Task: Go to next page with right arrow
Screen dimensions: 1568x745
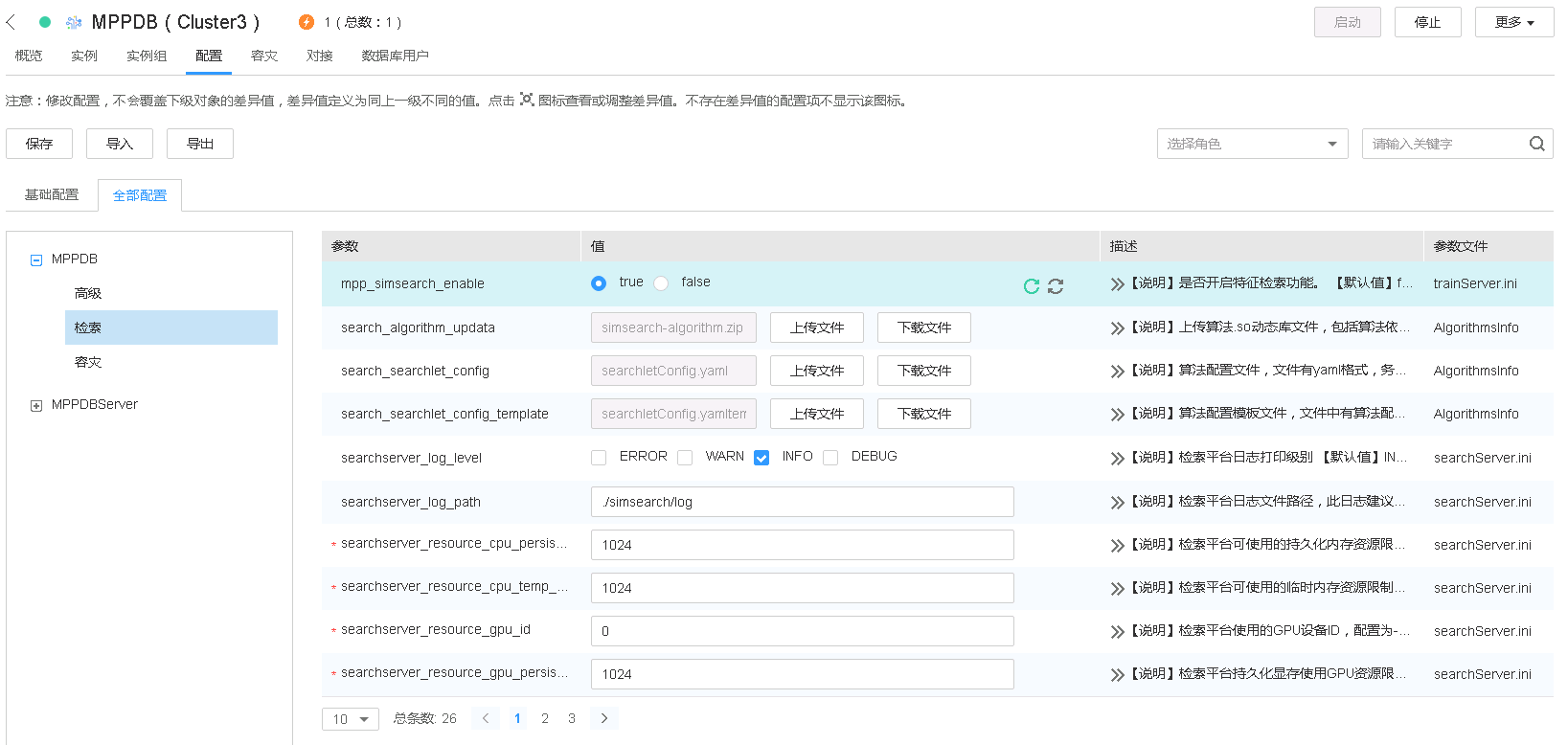Action: [x=604, y=718]
